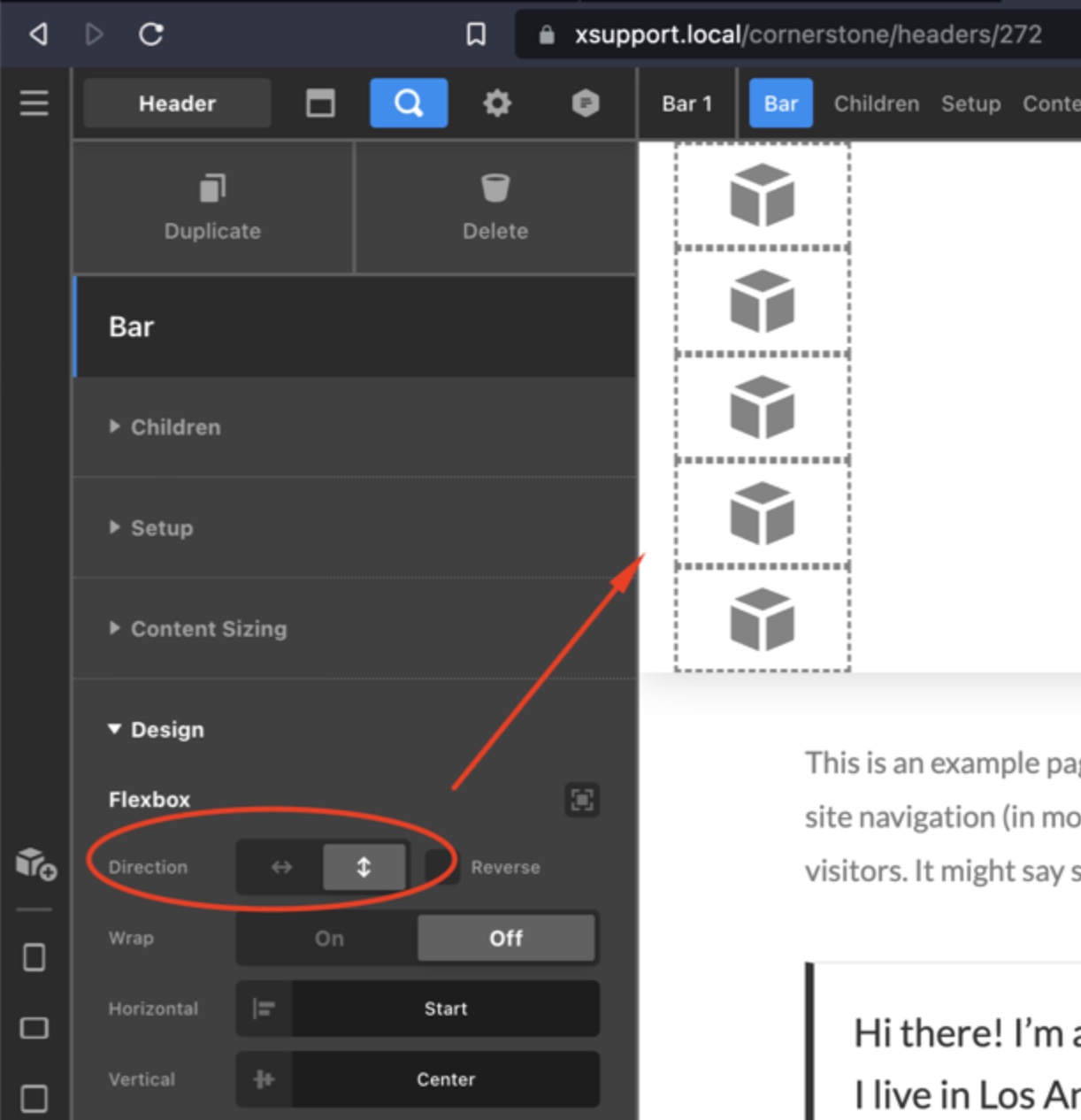Image resolution: width=1081 pixels, height=1120 pixels.
Task: Reload the page in the browser
Action: [x=151, y=35]
